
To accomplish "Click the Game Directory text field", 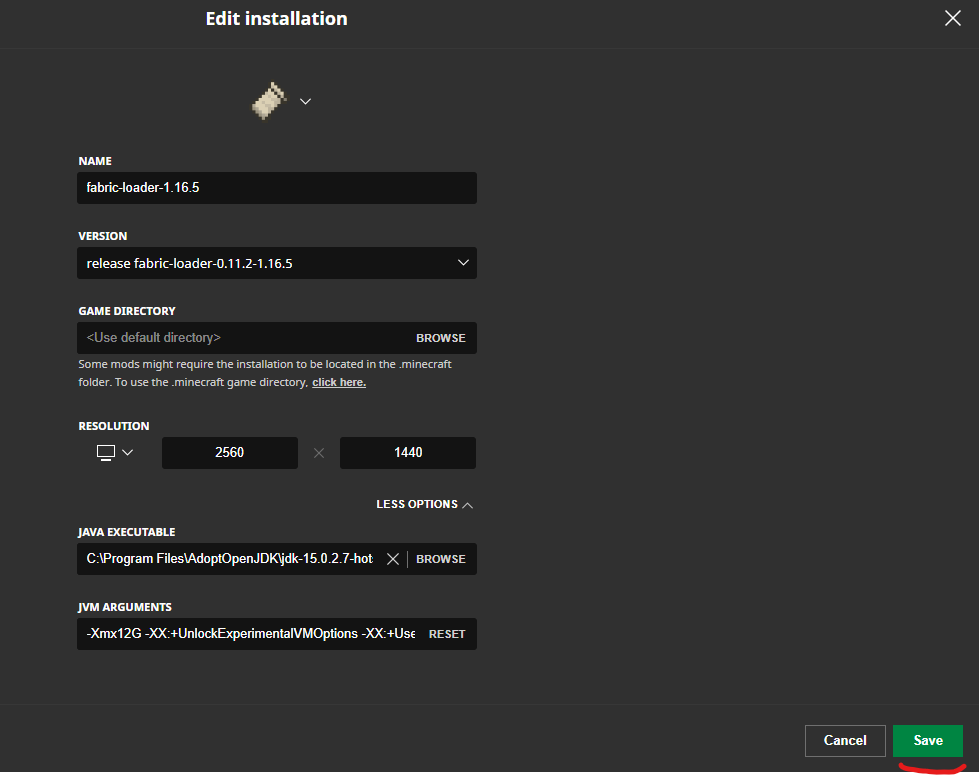I will (244, 338).
